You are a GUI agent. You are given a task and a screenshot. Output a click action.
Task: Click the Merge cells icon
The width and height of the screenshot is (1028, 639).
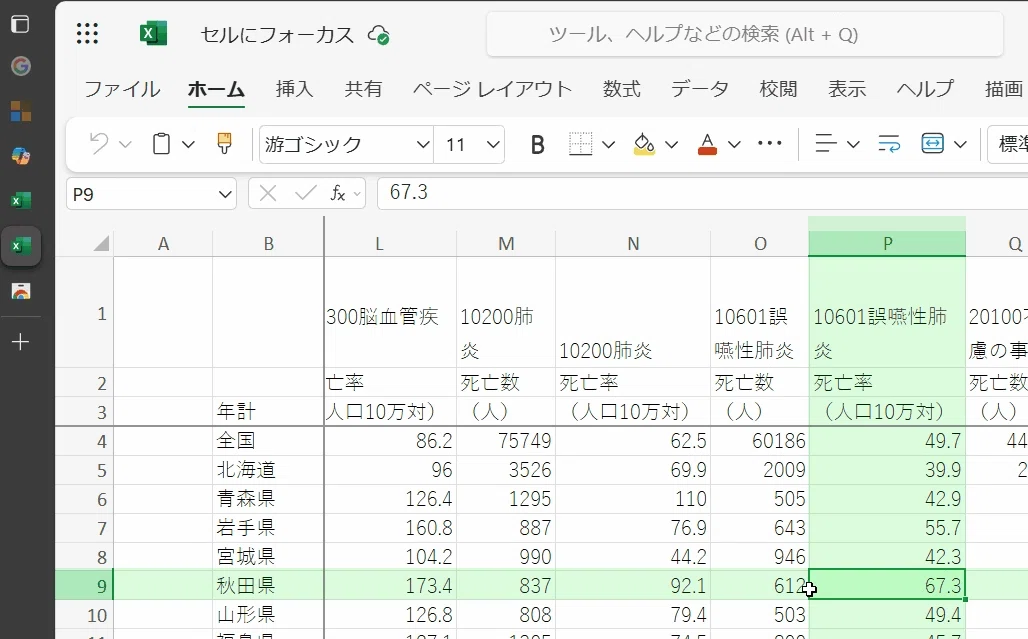coord(932,144)
